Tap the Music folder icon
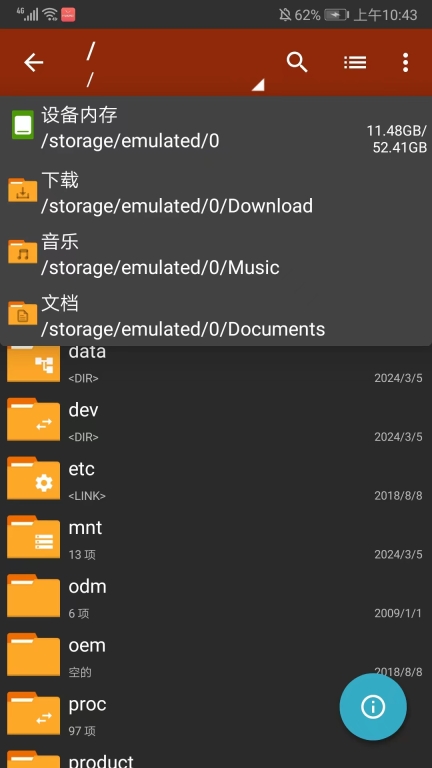This screenshot has width=432, height=768. 23,252
